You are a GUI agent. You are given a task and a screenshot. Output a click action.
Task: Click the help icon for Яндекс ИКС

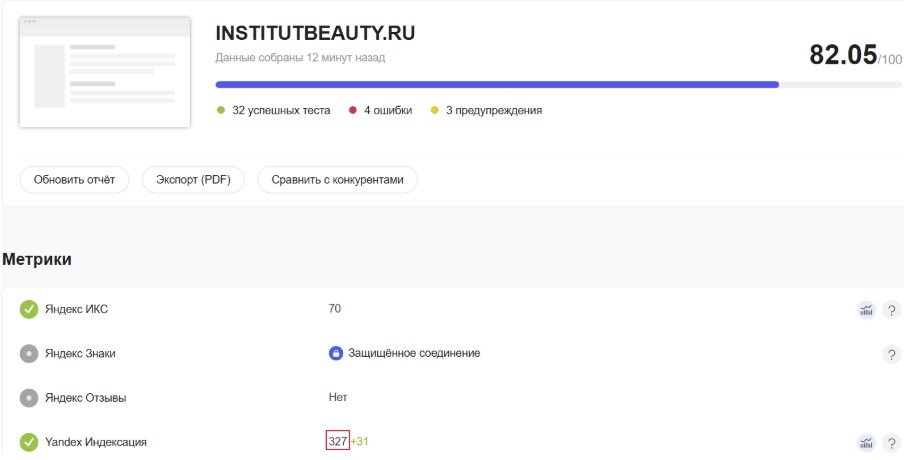[891, 310]
